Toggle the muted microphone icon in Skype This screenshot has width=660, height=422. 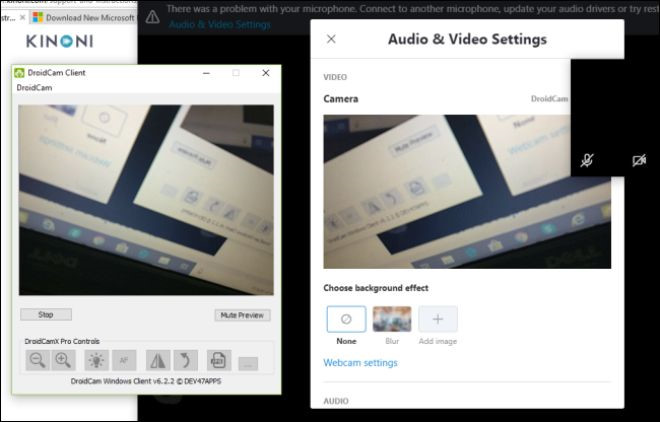click(x=588, y=161)
